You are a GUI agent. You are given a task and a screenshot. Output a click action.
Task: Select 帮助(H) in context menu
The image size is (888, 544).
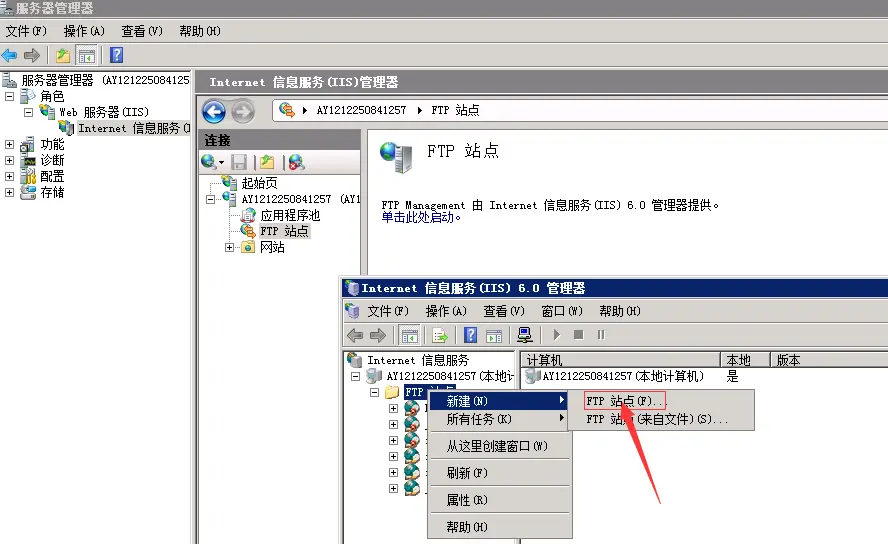(x=500, y=527)
